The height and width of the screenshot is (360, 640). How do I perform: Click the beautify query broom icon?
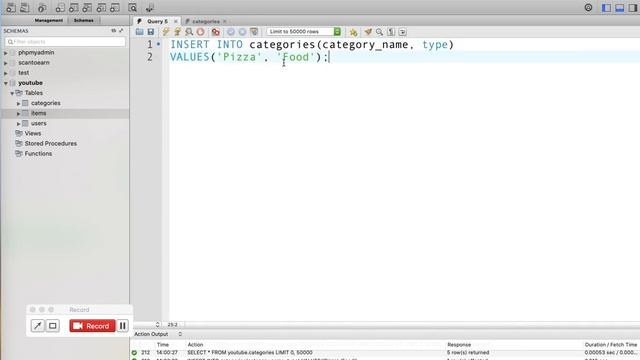click(368, 31)
